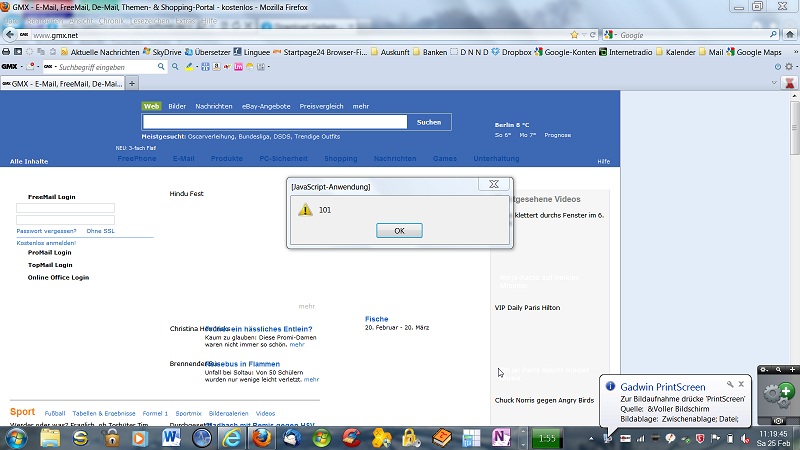Select the Bilder search tab
Screen dimensions: 800x450
[x=177, y=106]
